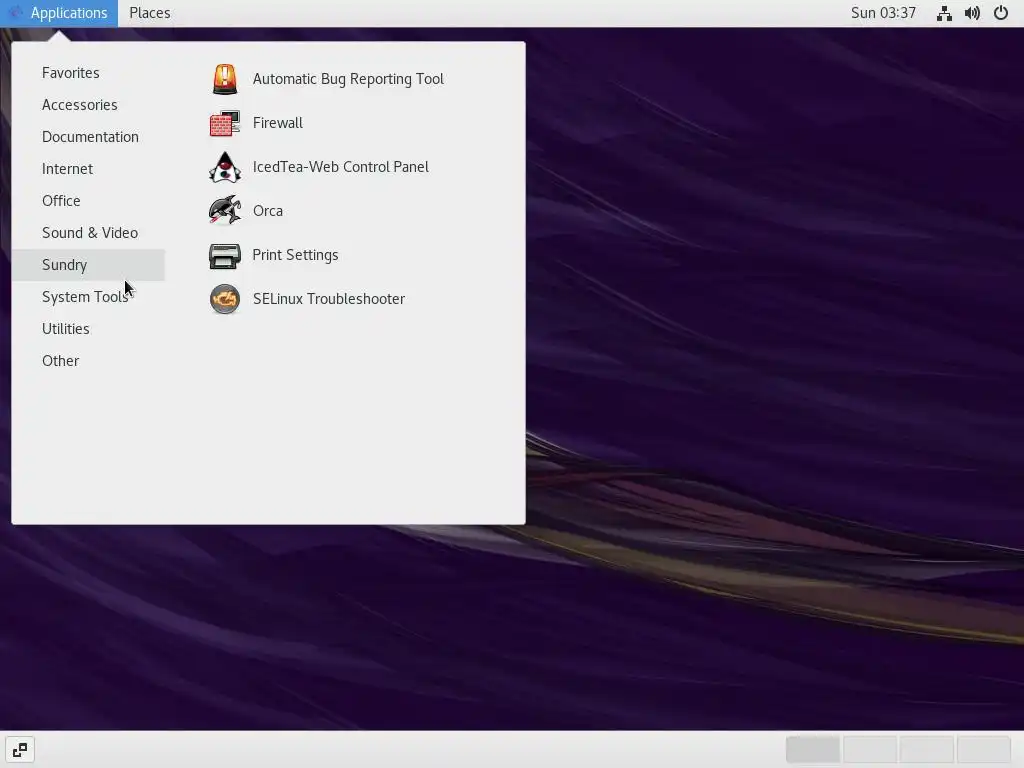
Task: Click the IcedTea-Web Control Panel icon
Action: (225, 167)
